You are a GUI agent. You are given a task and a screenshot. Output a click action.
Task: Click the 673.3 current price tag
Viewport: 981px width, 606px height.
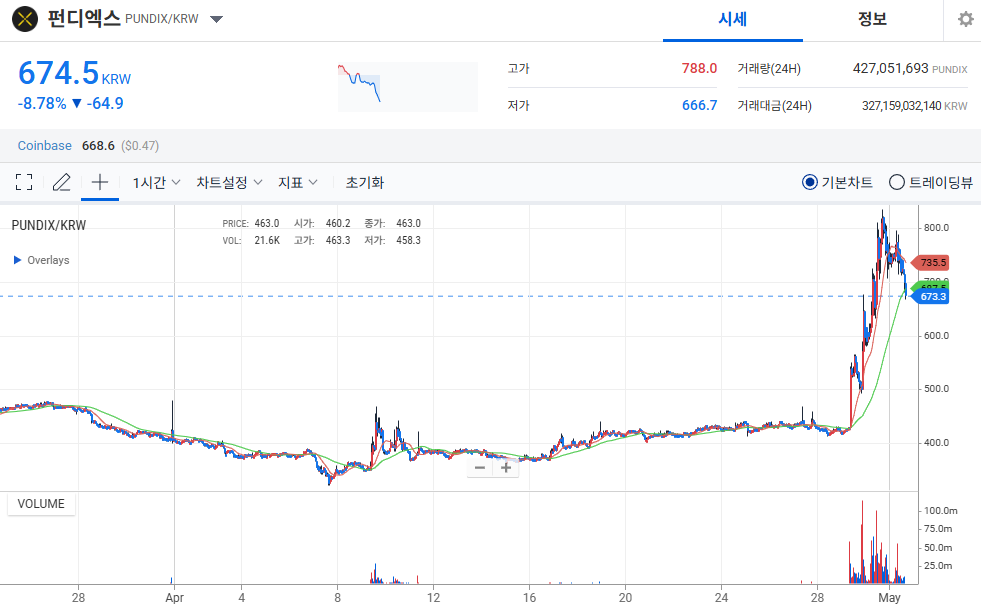930,296
